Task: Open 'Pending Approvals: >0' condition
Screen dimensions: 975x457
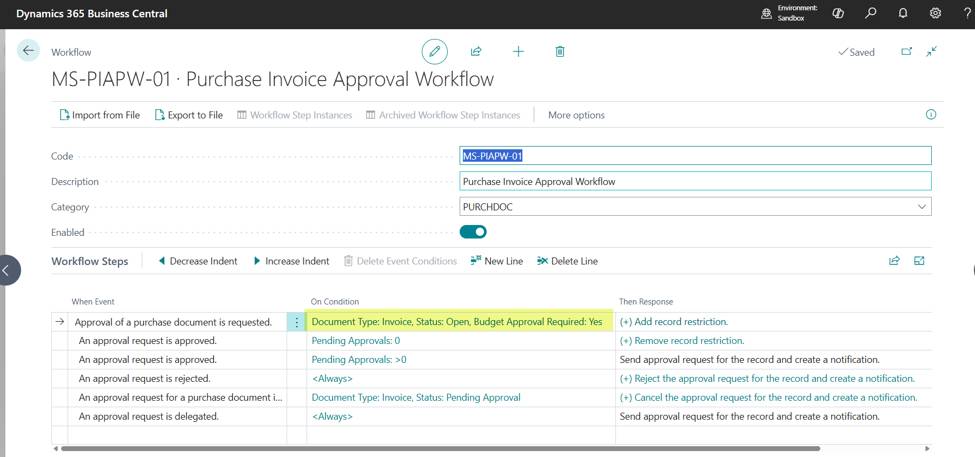Action: [359, 359]
